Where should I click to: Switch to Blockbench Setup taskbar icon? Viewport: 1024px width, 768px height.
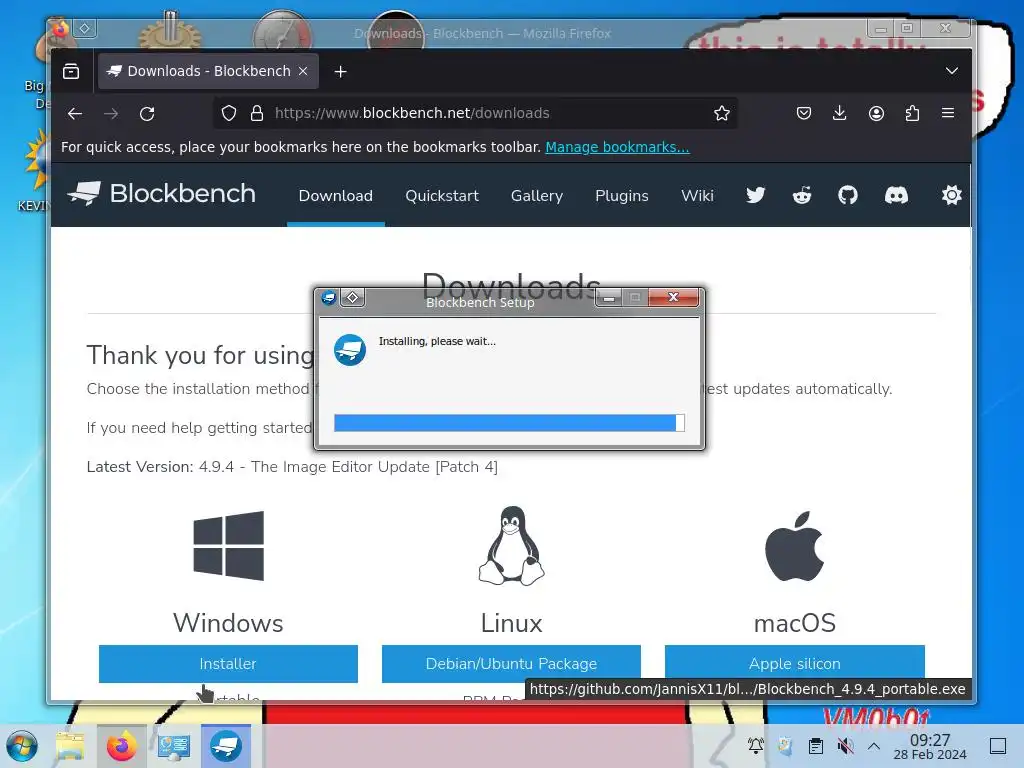point(226,746)
